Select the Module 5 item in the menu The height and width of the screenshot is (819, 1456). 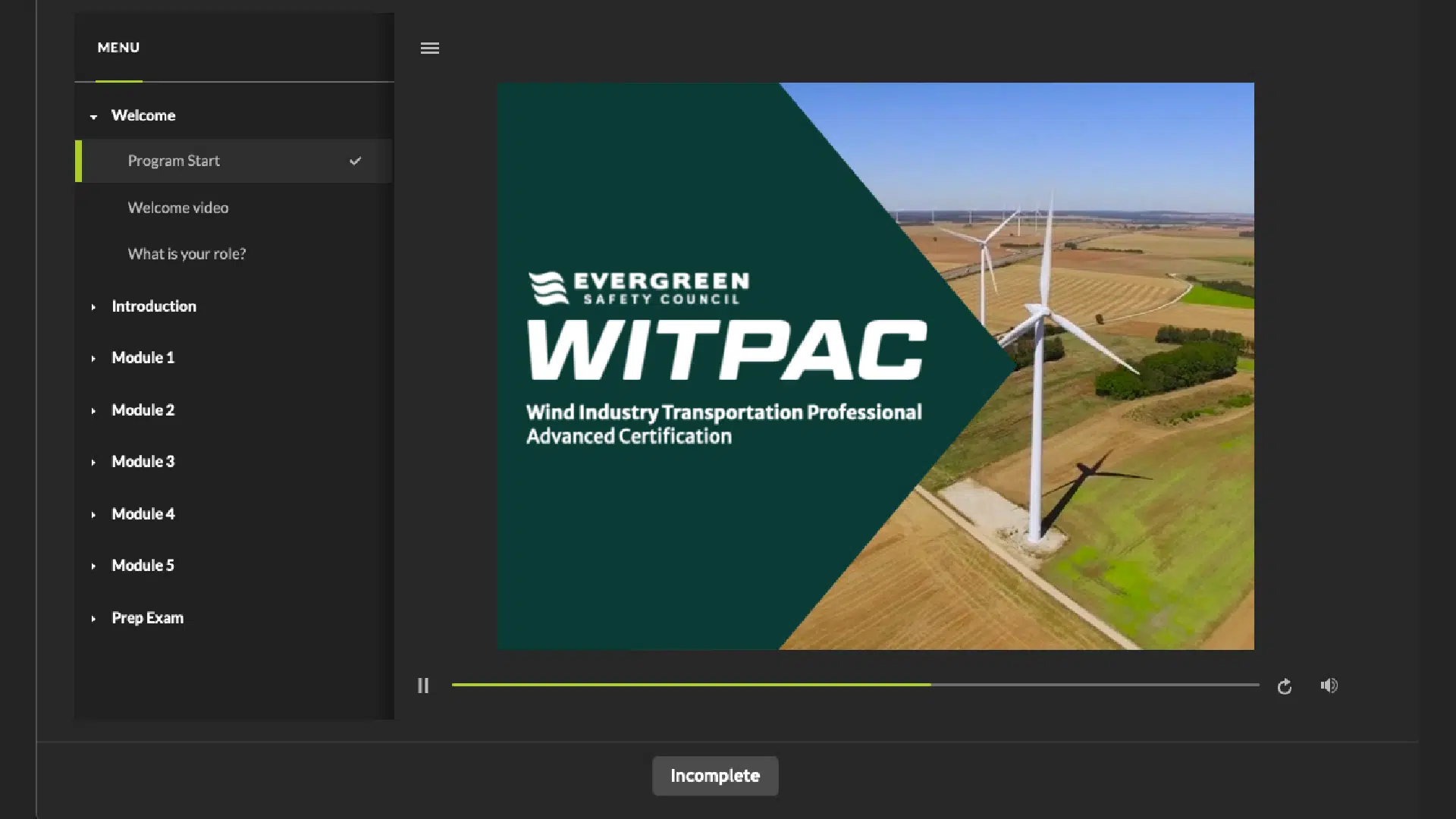click(143, 565)
